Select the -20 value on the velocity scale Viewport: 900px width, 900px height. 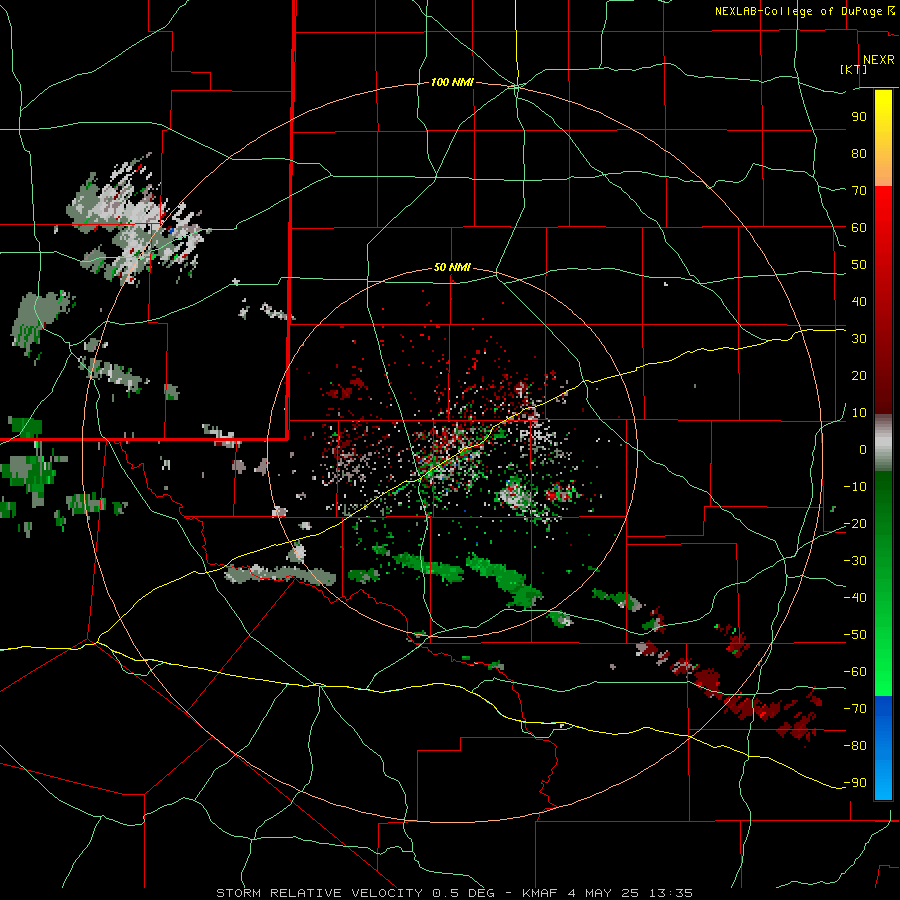(855, 523)
